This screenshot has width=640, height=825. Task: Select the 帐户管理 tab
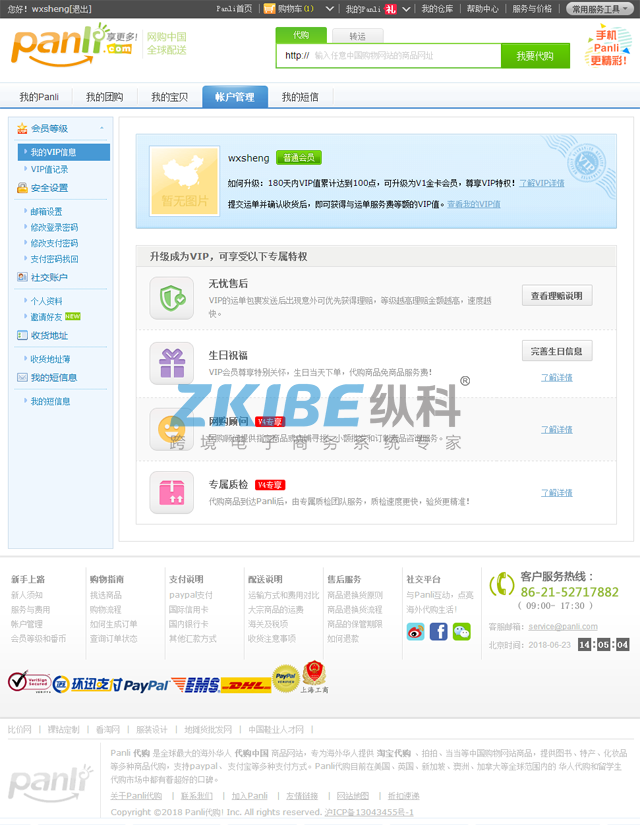(x=235, y=96)
